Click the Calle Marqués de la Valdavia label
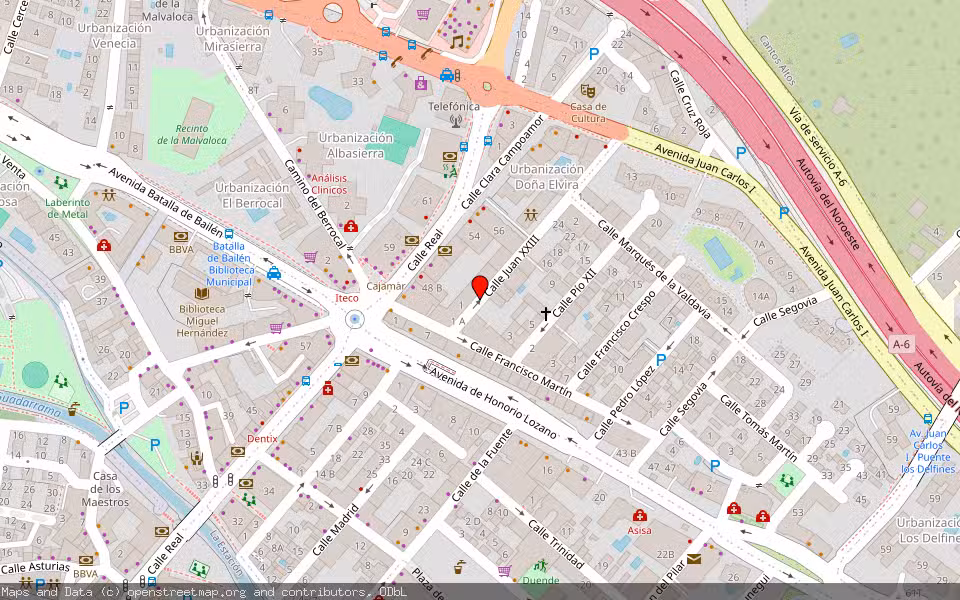 click(x=654, y=269)
